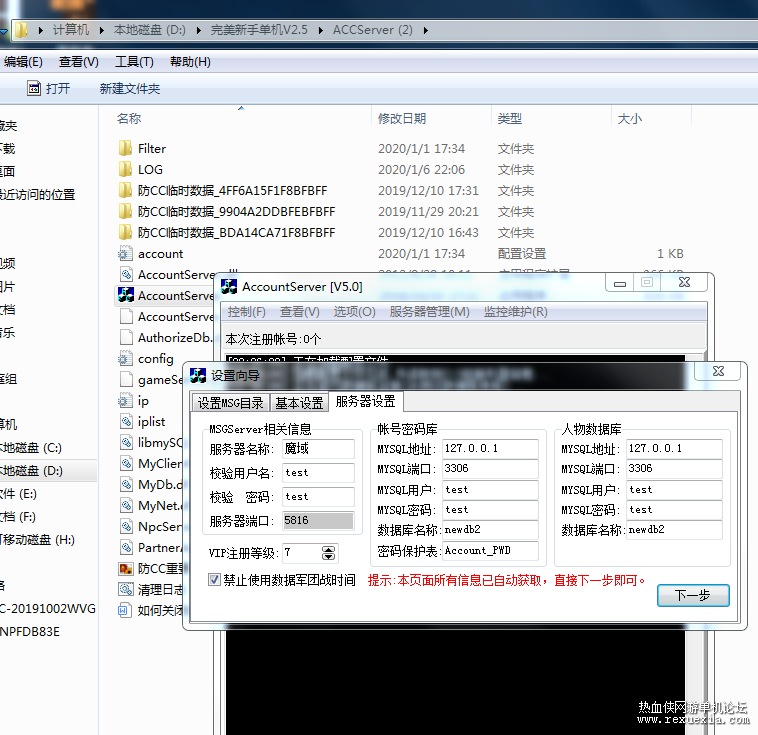758x735 pixels.
Task: Minimize the AccountServer [V5.0] window
Action: pyautogui.click(x=620, y=283)
